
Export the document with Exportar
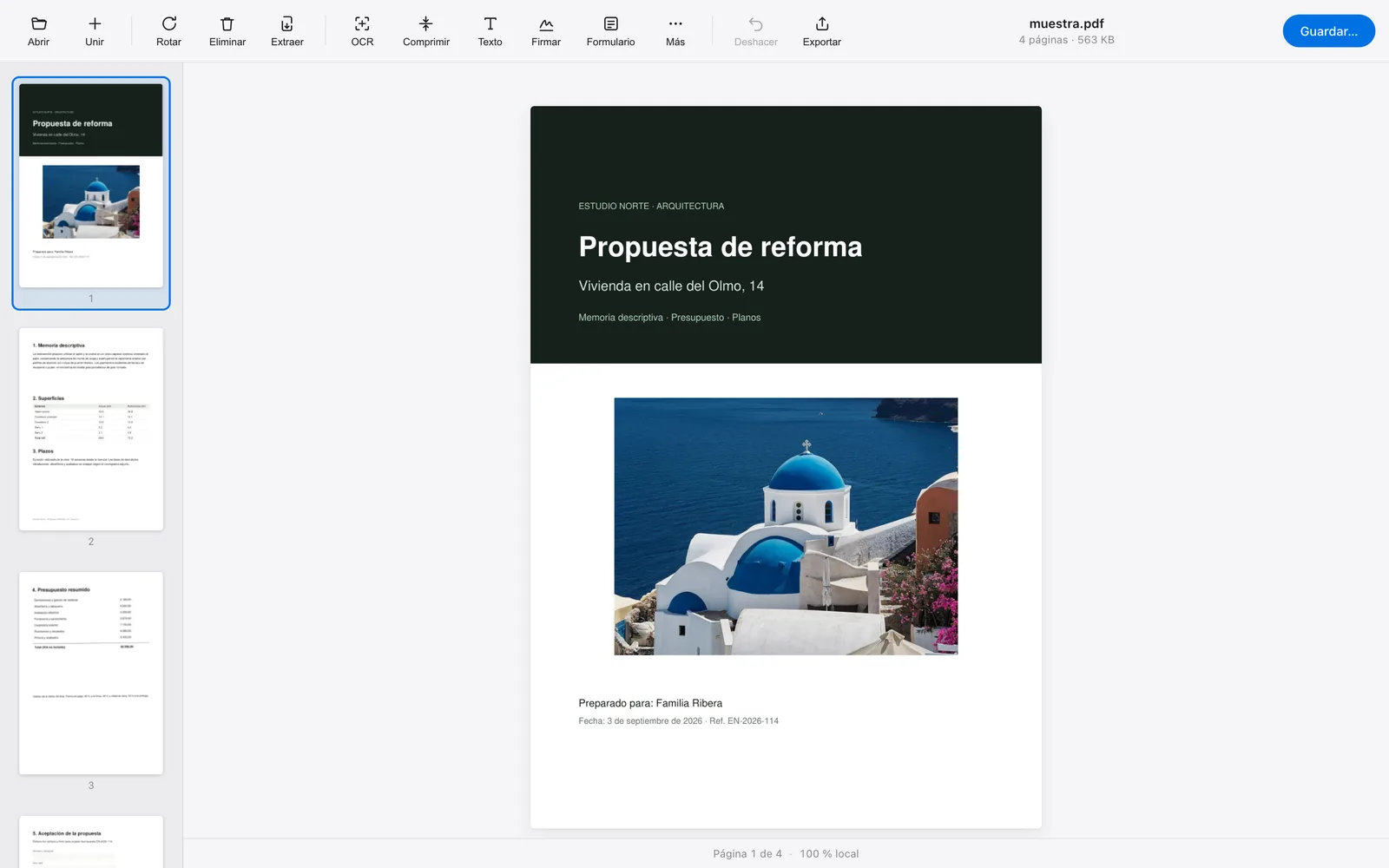[822, 31]
